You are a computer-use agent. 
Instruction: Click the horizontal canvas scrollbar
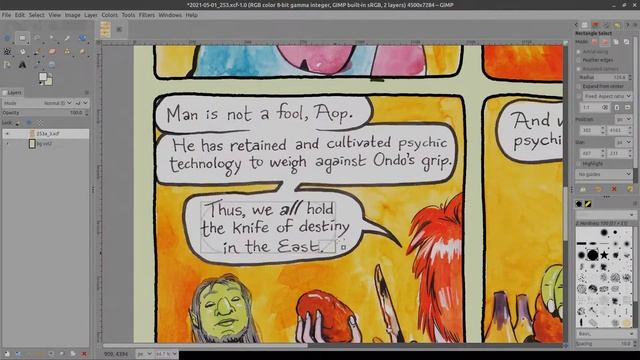[x=205, y=346]
